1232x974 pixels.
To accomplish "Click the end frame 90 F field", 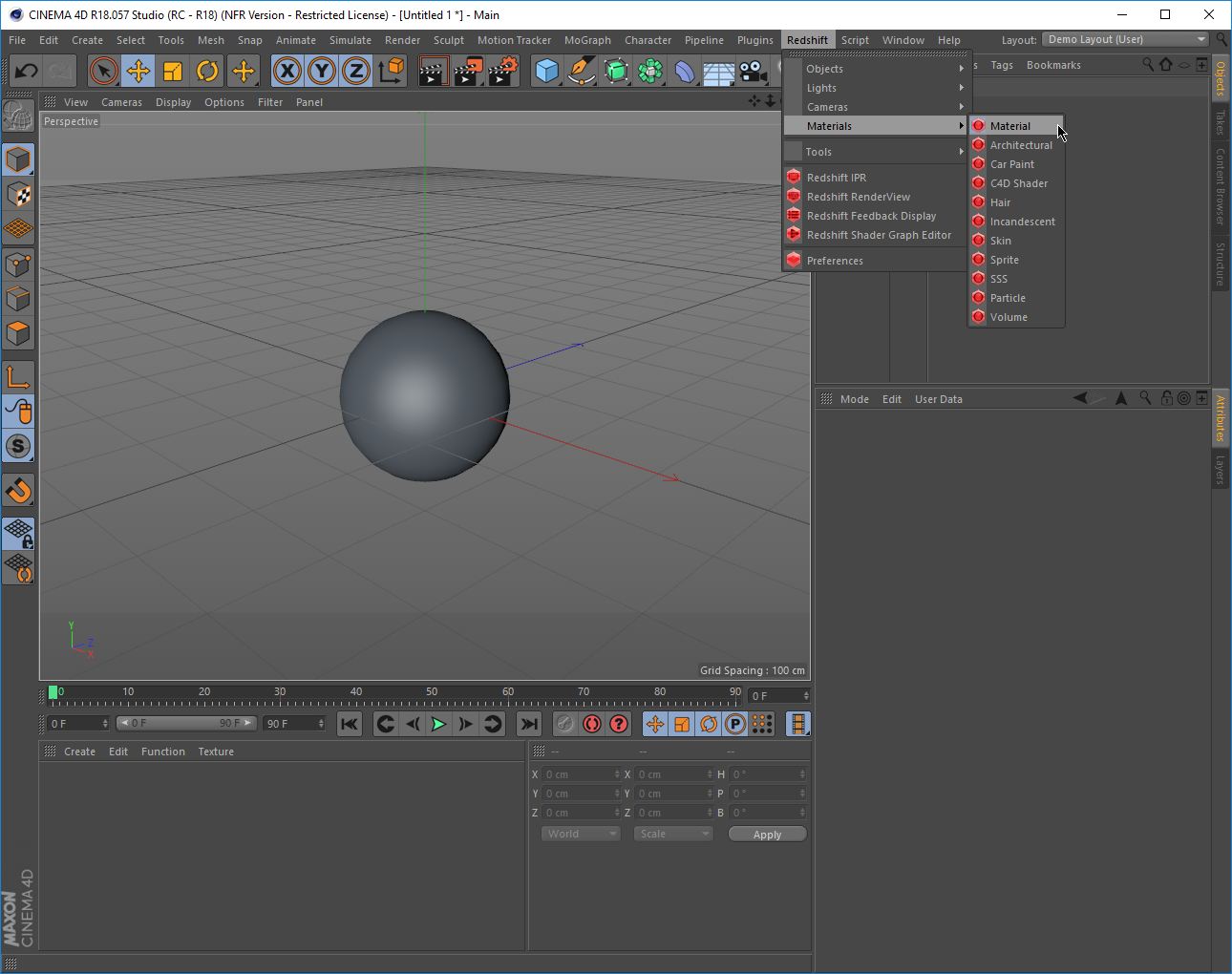I will tap(294, 724).
